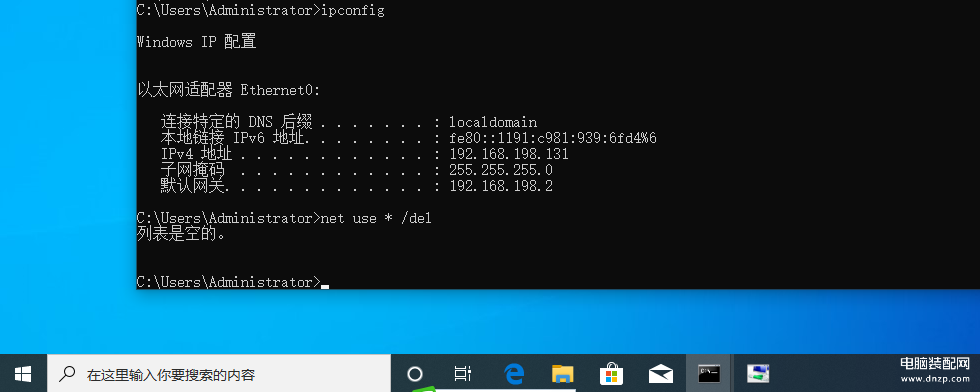Click the IPv4 address 192.168.198.131
Image resolution: width=980 pixels, height=392 pixels.
pos(509,154)
